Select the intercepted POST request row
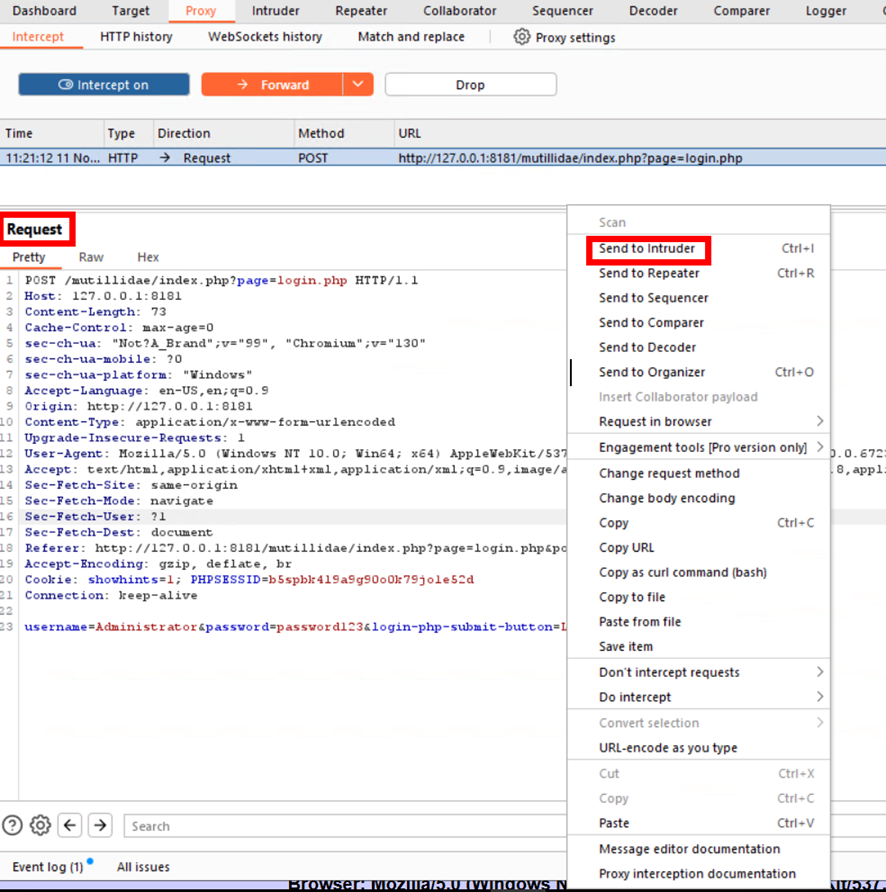This screenshot has height=892, width=886. (x=443, y=158)
